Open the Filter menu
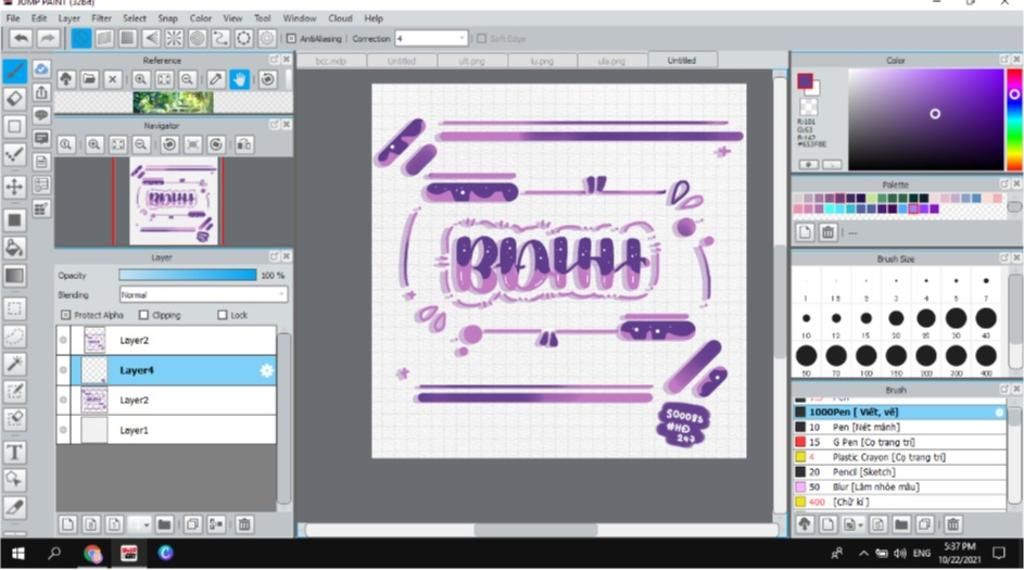This screenshot has width=1024, height=570. (101, 18)
